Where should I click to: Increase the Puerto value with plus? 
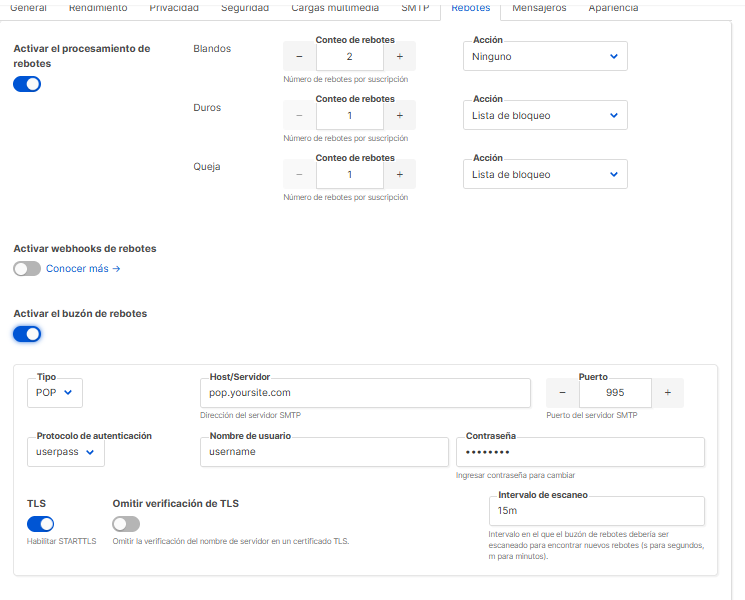click(x=667, y=393)
